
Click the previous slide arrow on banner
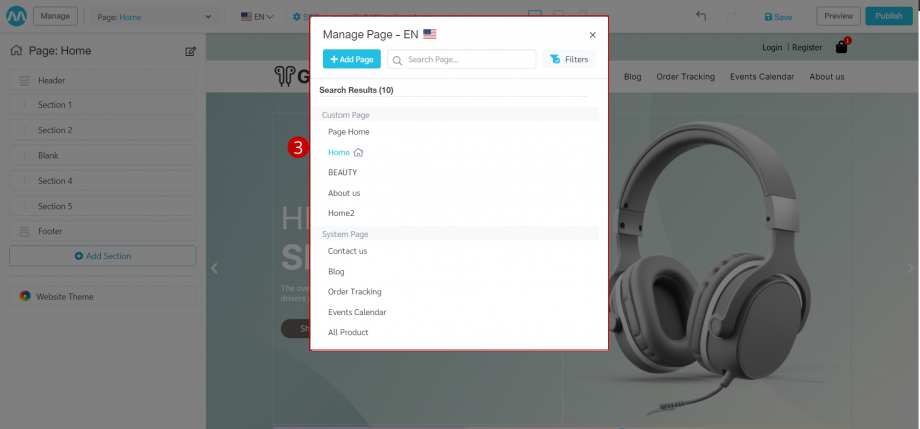[214, 268]
